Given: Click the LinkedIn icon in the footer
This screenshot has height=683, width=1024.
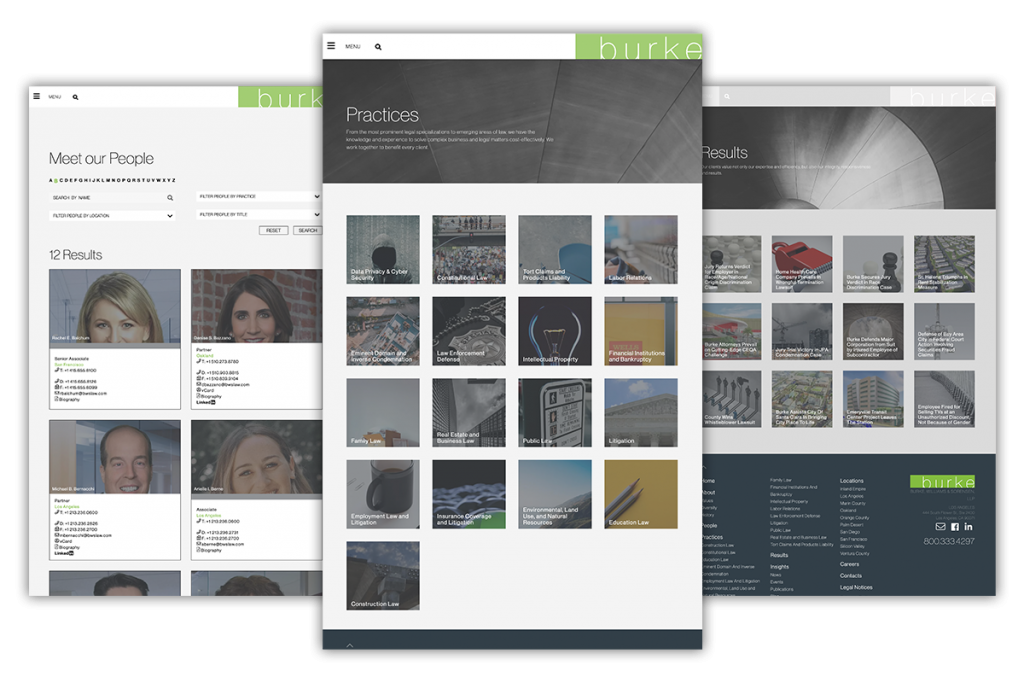Looking at the screenshot, I should (969, 527).
